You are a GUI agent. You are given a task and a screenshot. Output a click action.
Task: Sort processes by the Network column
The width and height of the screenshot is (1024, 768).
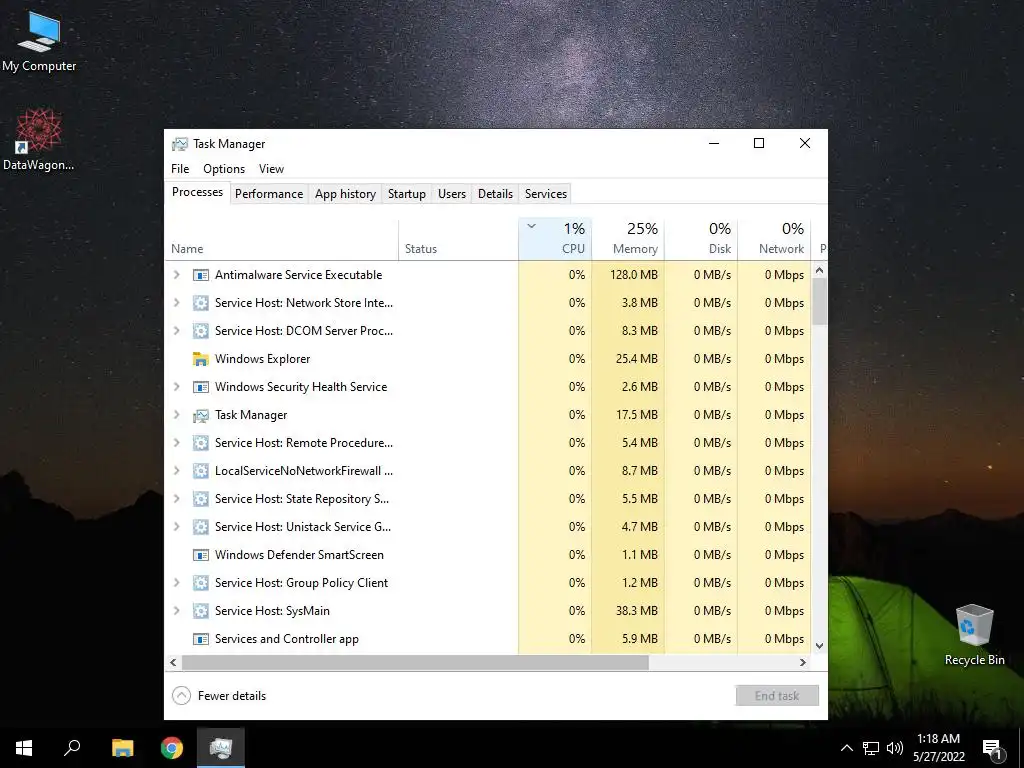(x=775, y=239)
